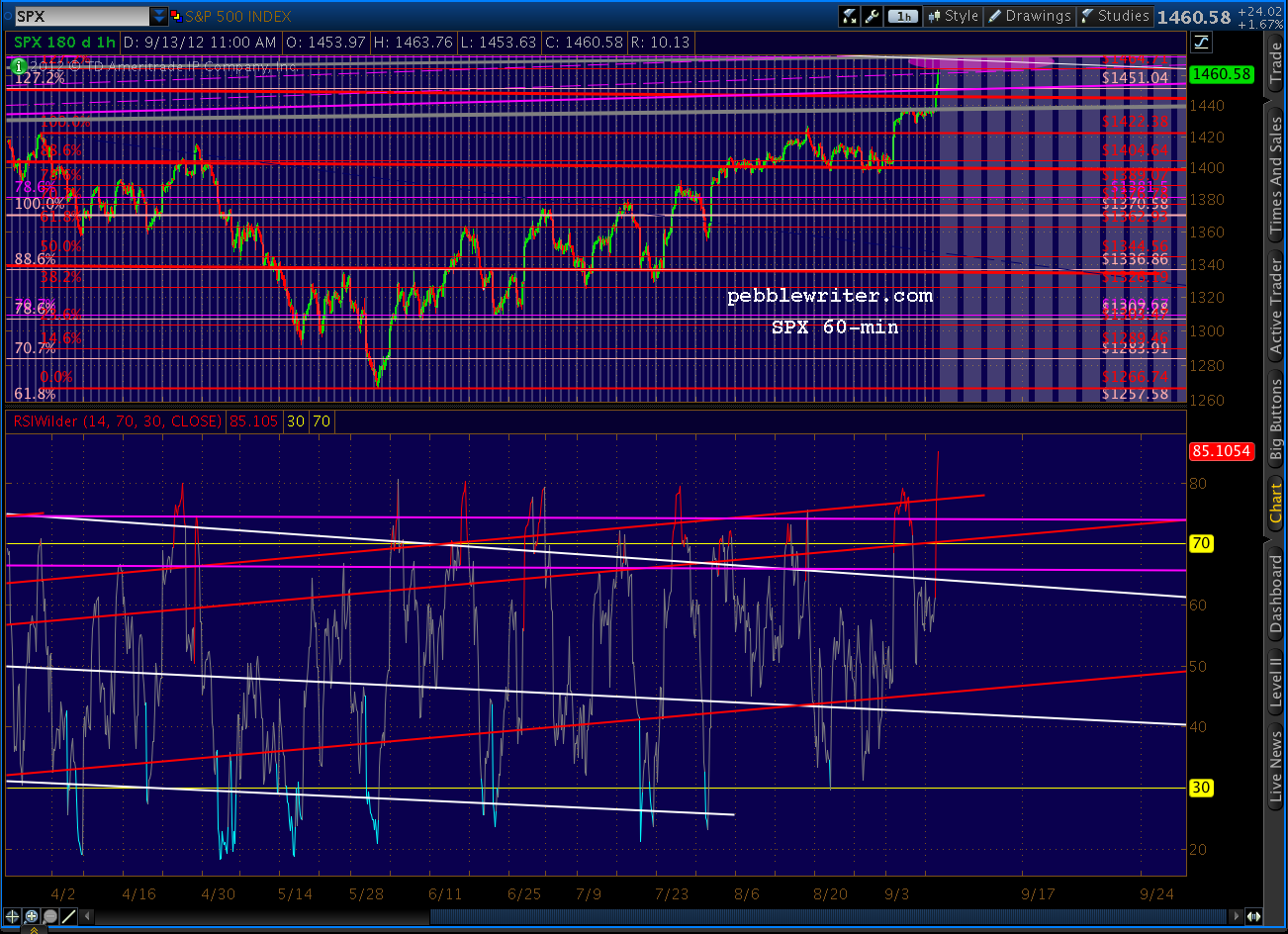Click the quick study flask icon
Screen dimensions: 1288x934
[850, 16]
